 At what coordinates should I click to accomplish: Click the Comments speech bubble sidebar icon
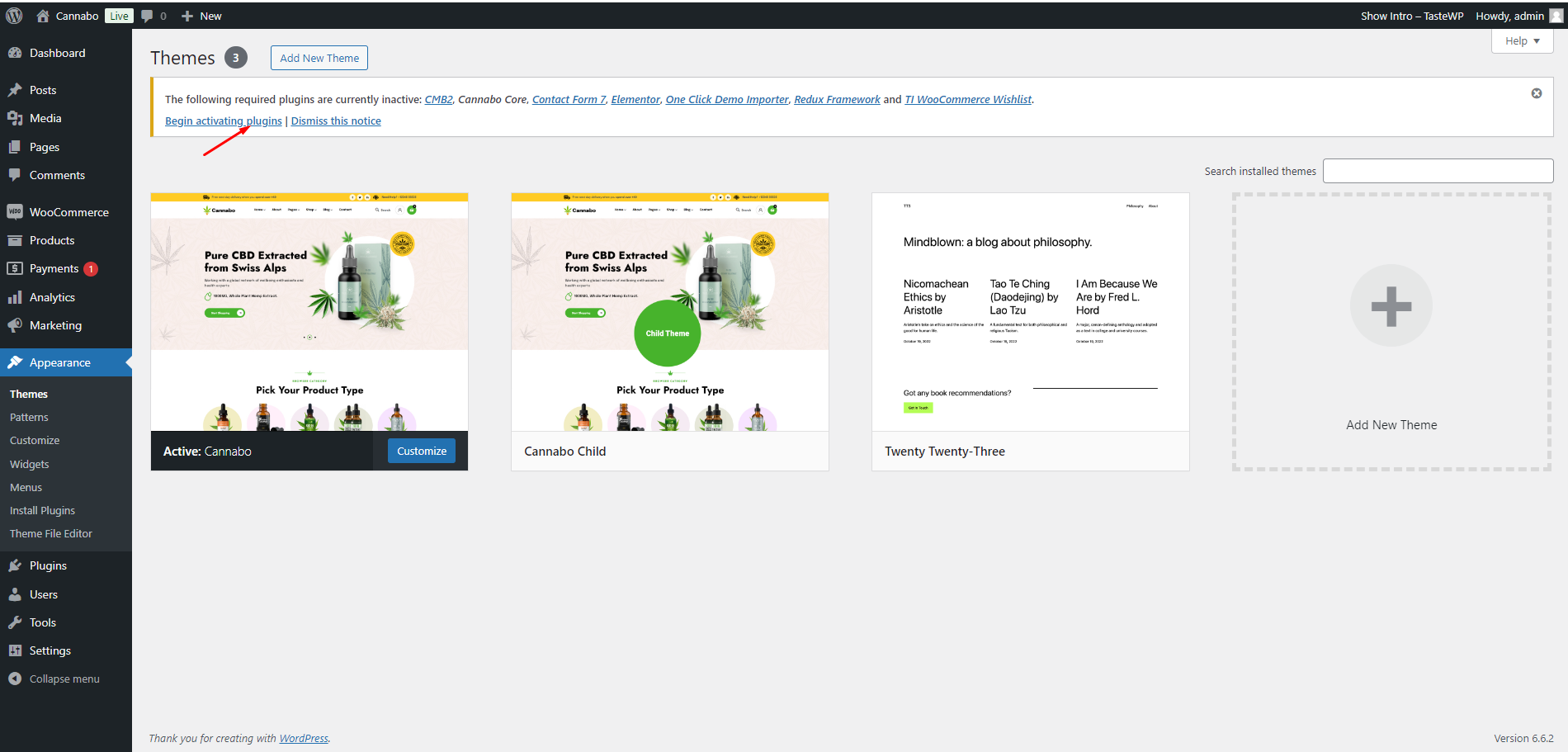point(15,175)
